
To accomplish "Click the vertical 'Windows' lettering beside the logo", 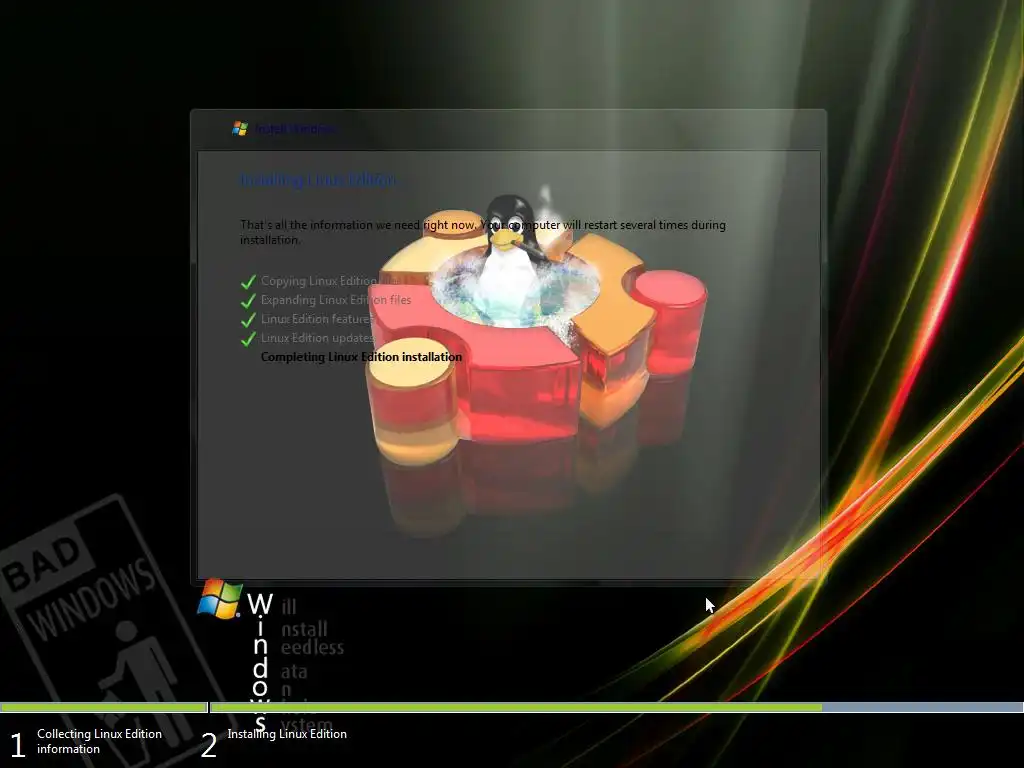I will click(260, 662).
